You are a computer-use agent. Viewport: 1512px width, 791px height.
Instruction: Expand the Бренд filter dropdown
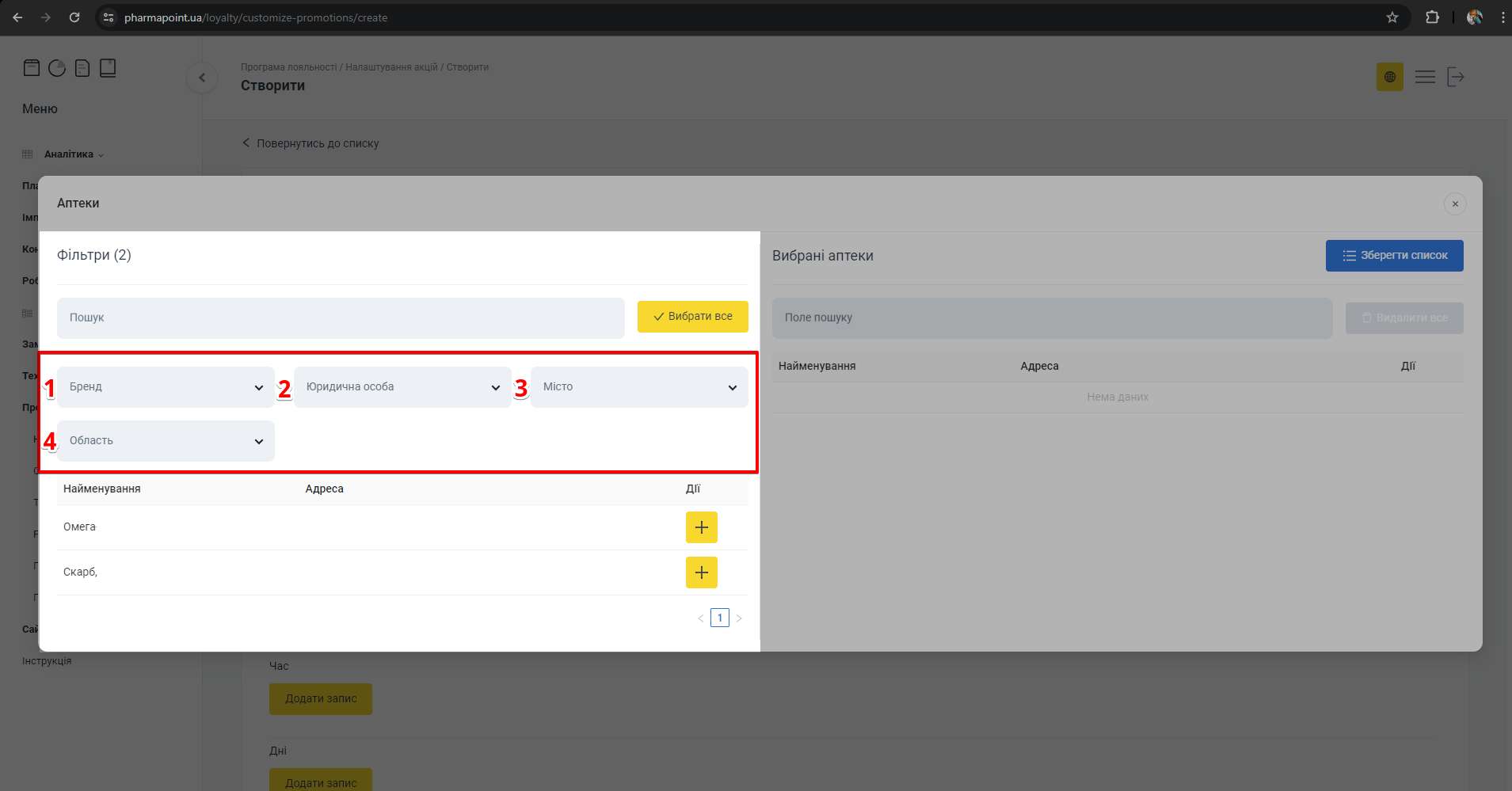(166, 387)
